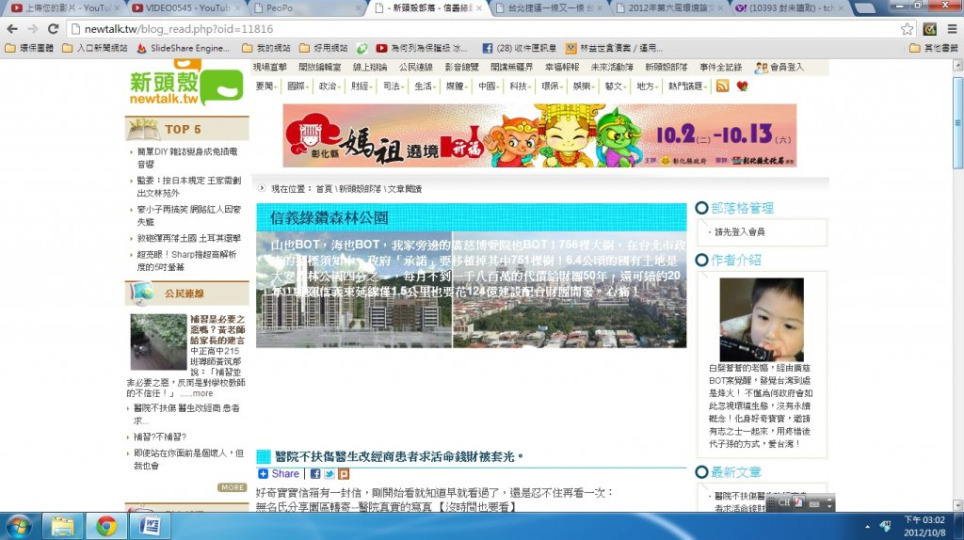
Task: Click the MORE button under 公民連線
Action: (x=232, y=487)
